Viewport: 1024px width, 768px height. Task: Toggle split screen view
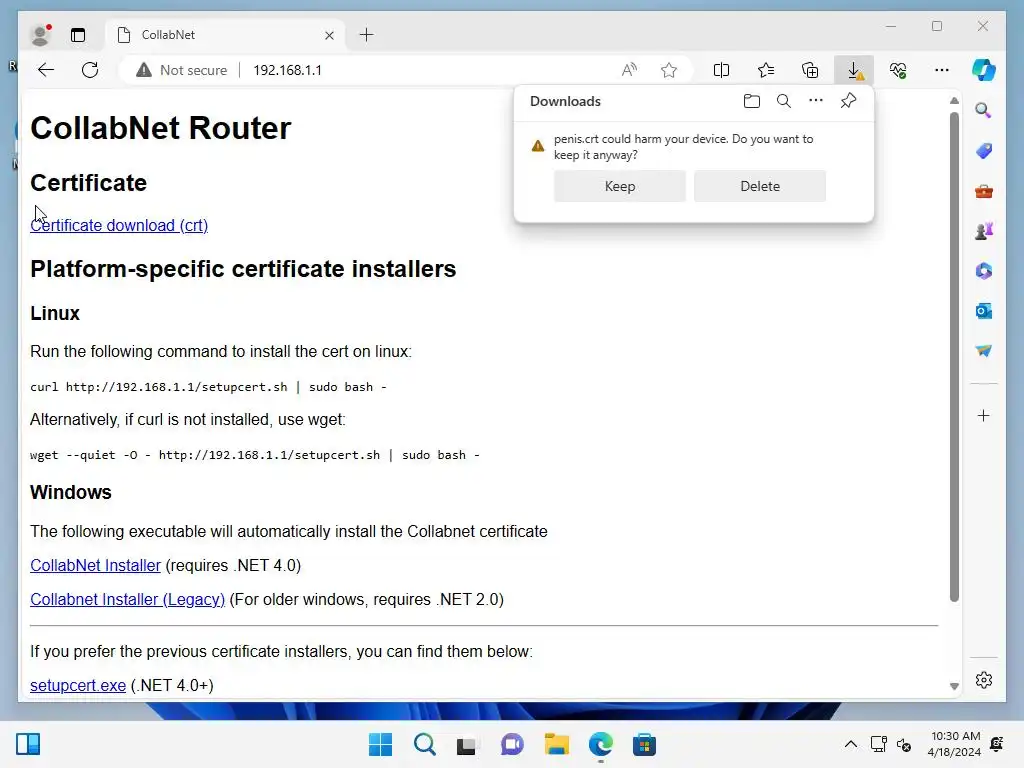coord(721,70)
